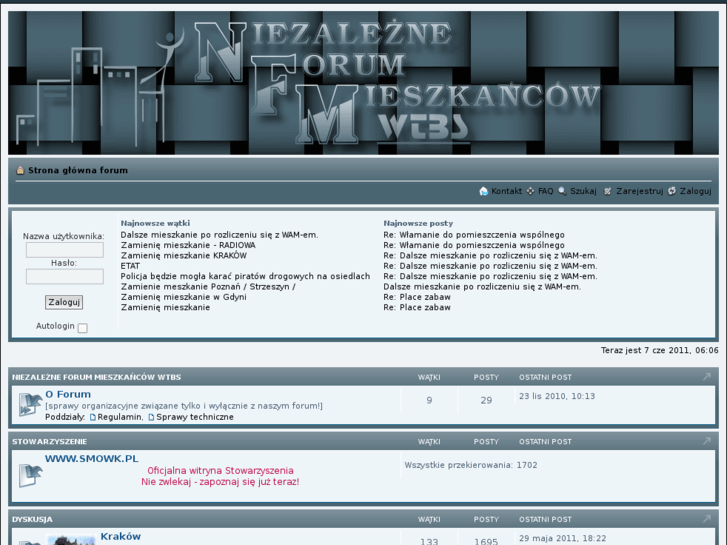Open the Szukaj link

tap(583, 191)
